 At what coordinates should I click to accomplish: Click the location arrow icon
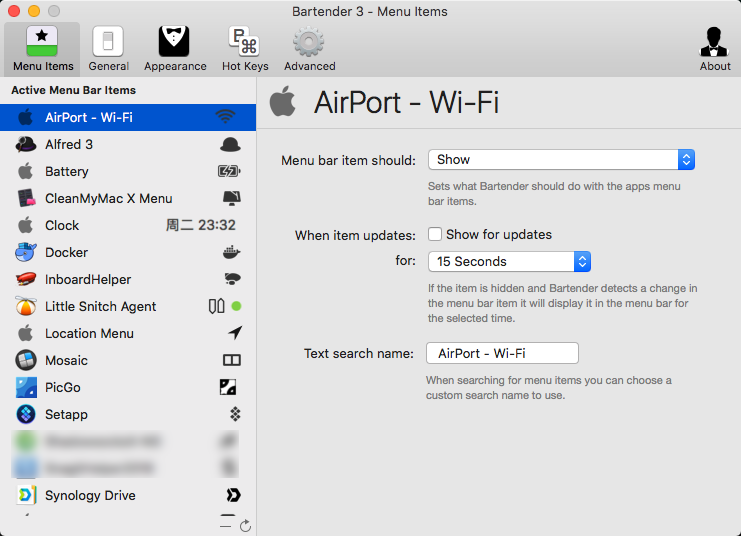tap(235, 333)
